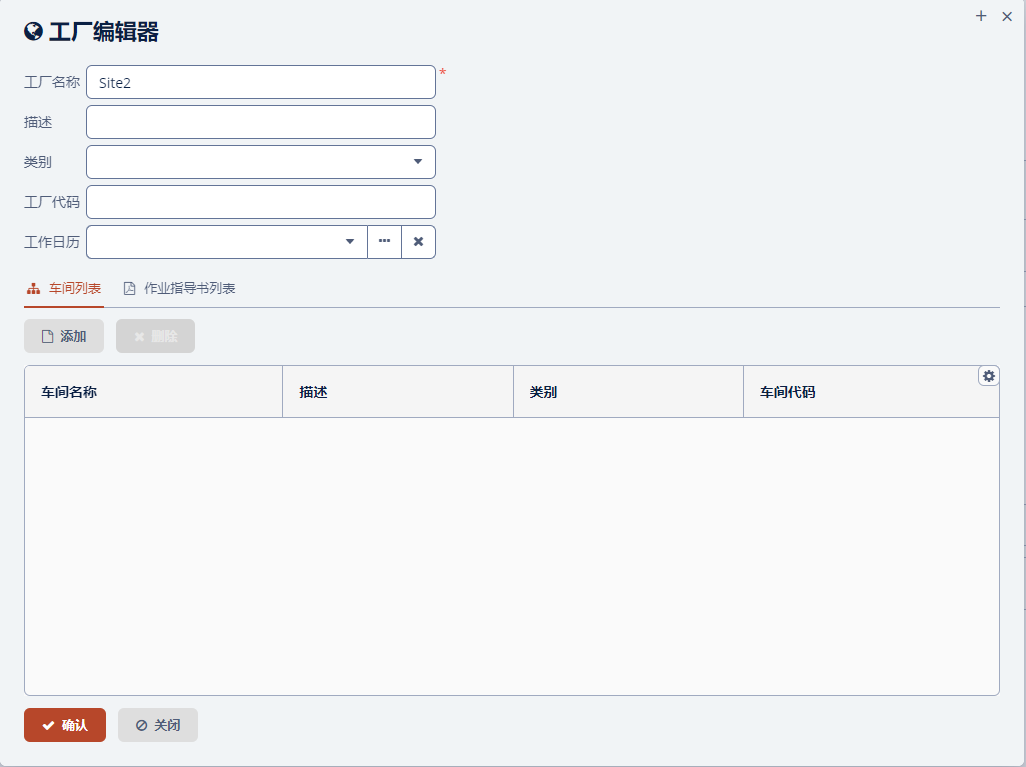Image resolution: width=1026 pixels, height=767 pixels.
Task: Focus the 描述 input field
Action: pyautogui.click(x=260, y=122)
